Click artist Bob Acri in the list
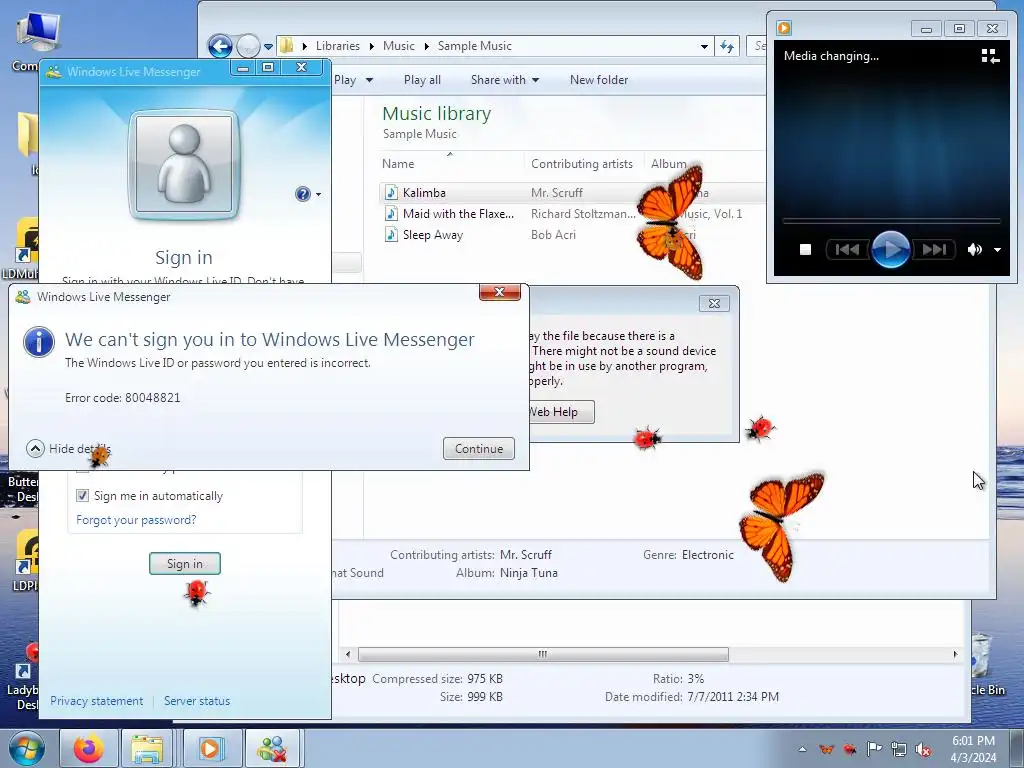Viewport: 1024px width, 768px height. [x=553, y=234]
